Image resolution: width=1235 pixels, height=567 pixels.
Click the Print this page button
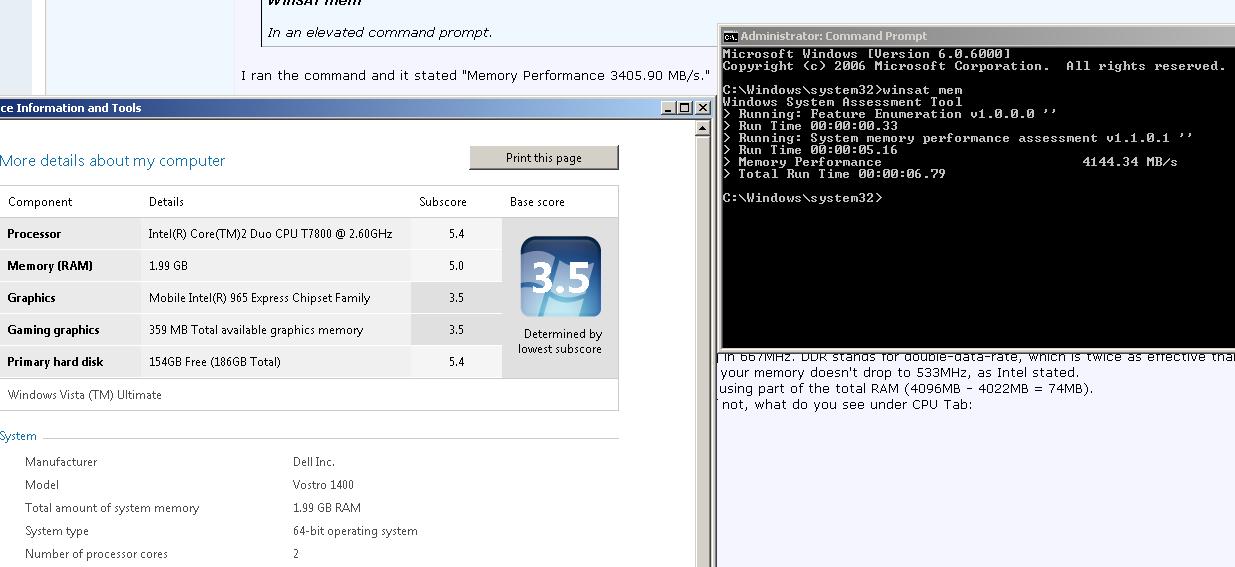pyautogui.click(x=544, y=158)
